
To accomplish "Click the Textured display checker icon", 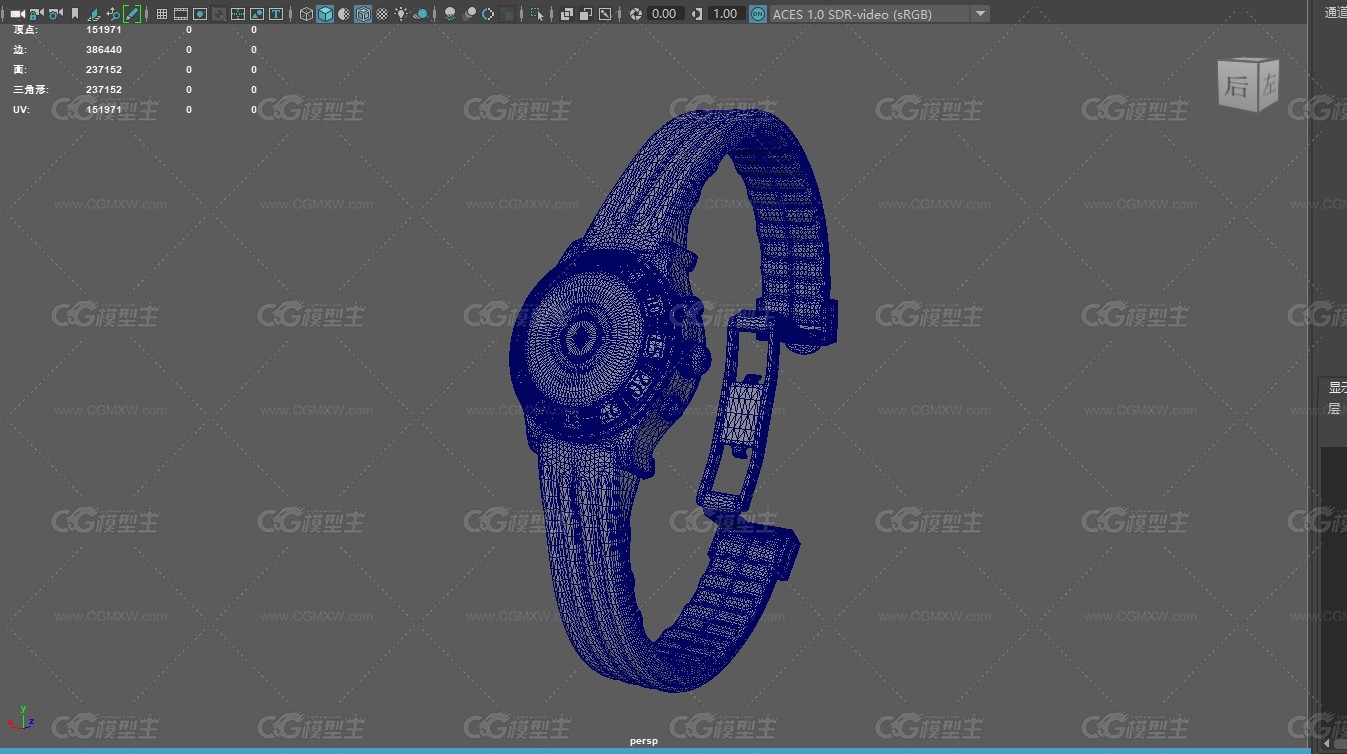I will (x=382, y=14).
